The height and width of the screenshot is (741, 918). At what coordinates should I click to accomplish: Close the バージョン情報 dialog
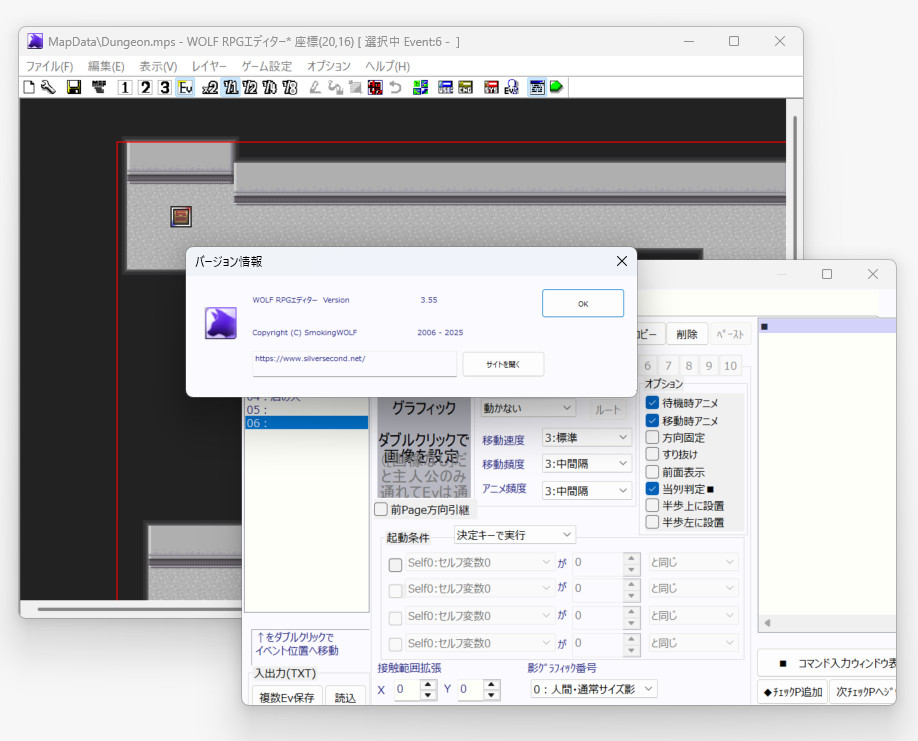click(622, 261)
